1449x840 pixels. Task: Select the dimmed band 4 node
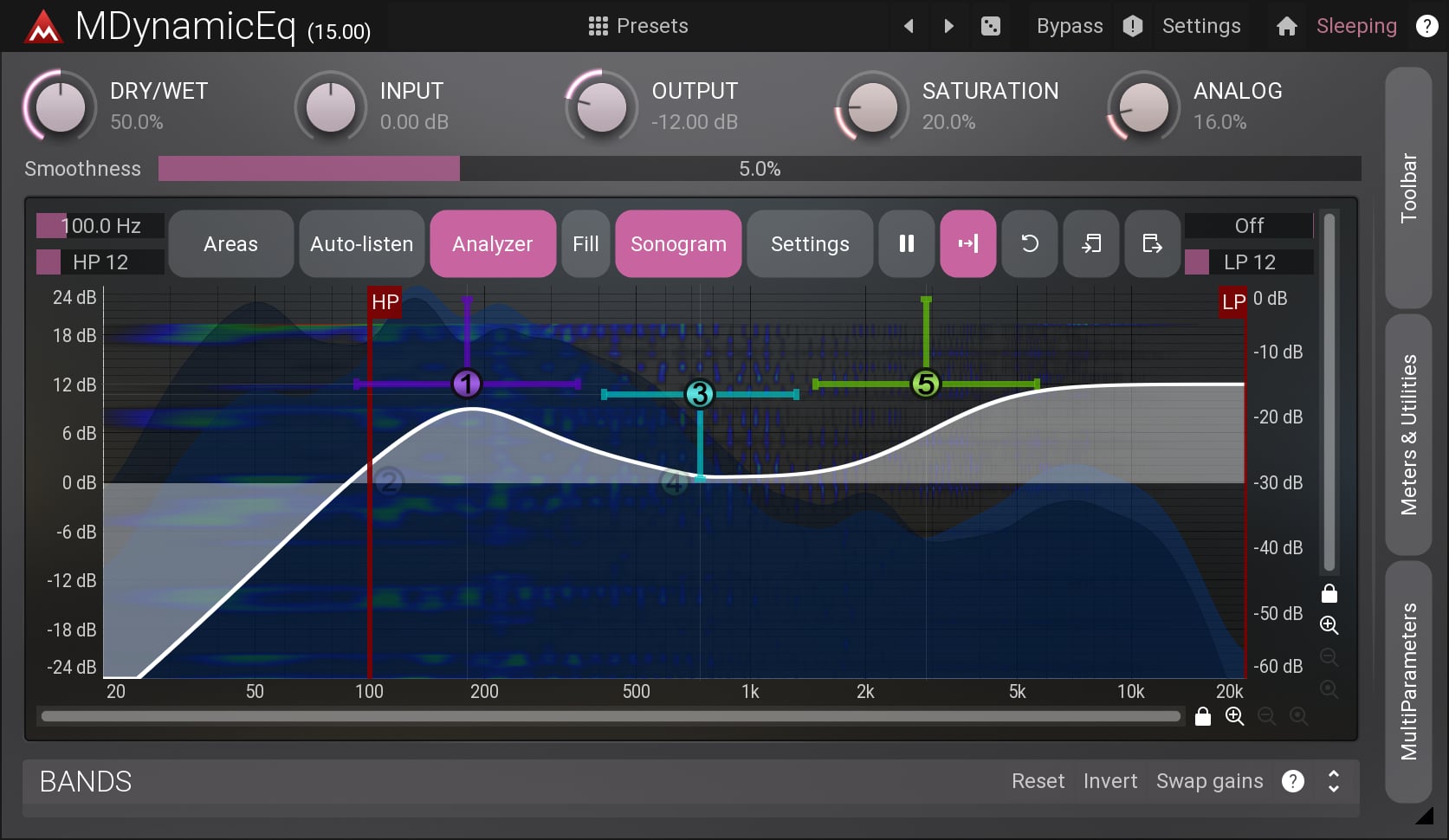674,482
